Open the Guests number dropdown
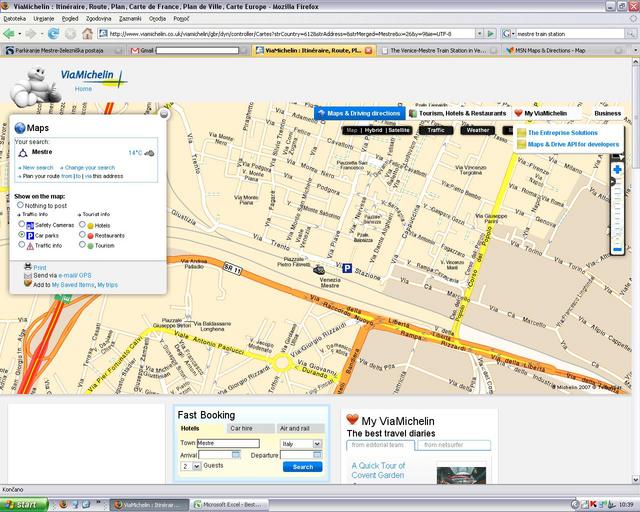This screenshot has height=512, width=640. point(197,466)
